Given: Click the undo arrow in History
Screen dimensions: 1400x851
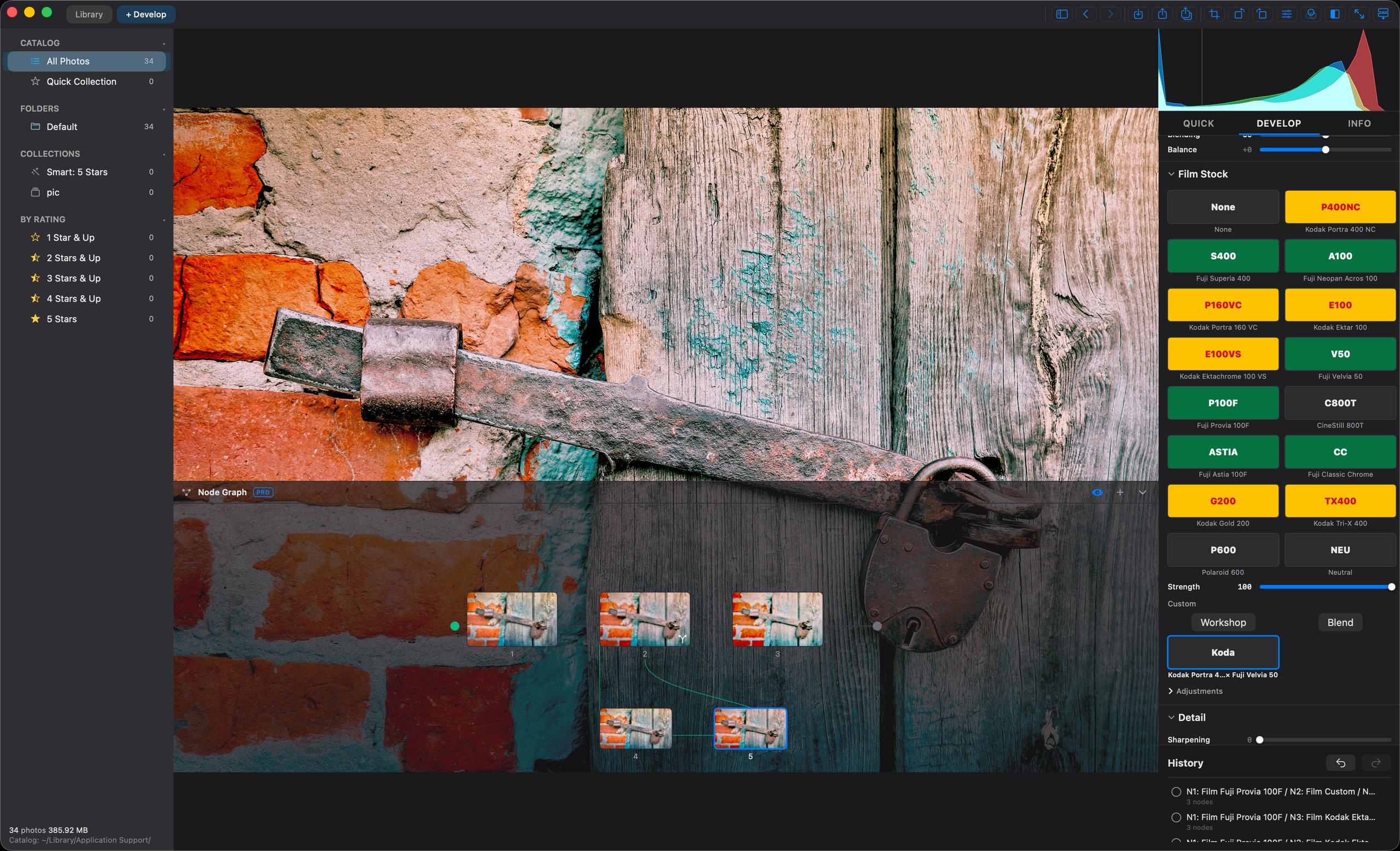Looking at the screenshot, I should [x=1340, y=763].
